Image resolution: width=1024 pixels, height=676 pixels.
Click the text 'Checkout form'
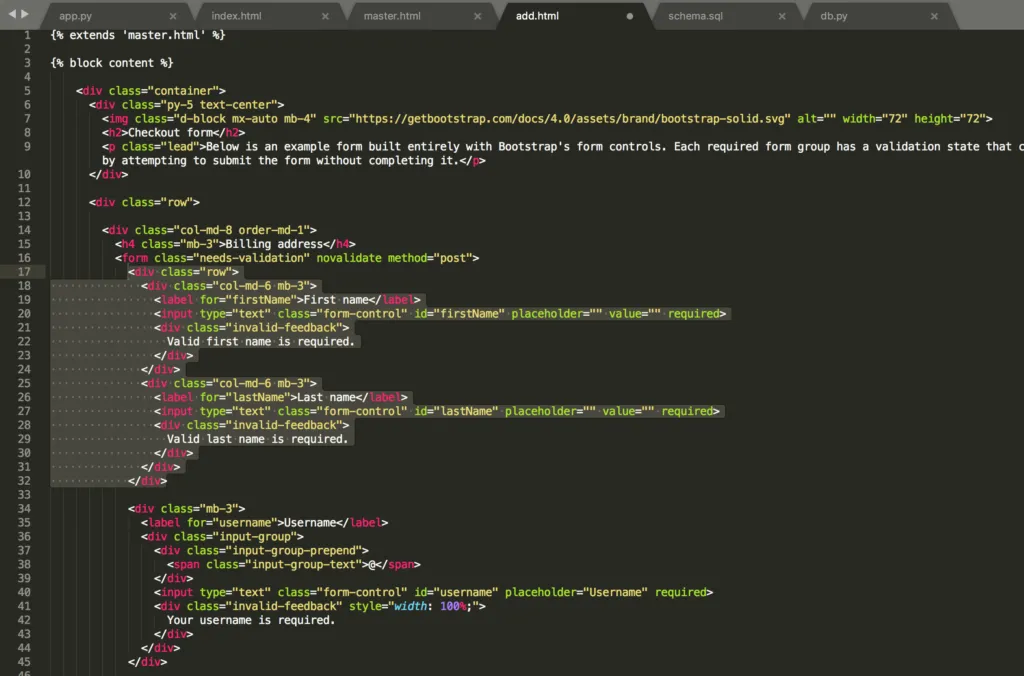pos(170,133)
